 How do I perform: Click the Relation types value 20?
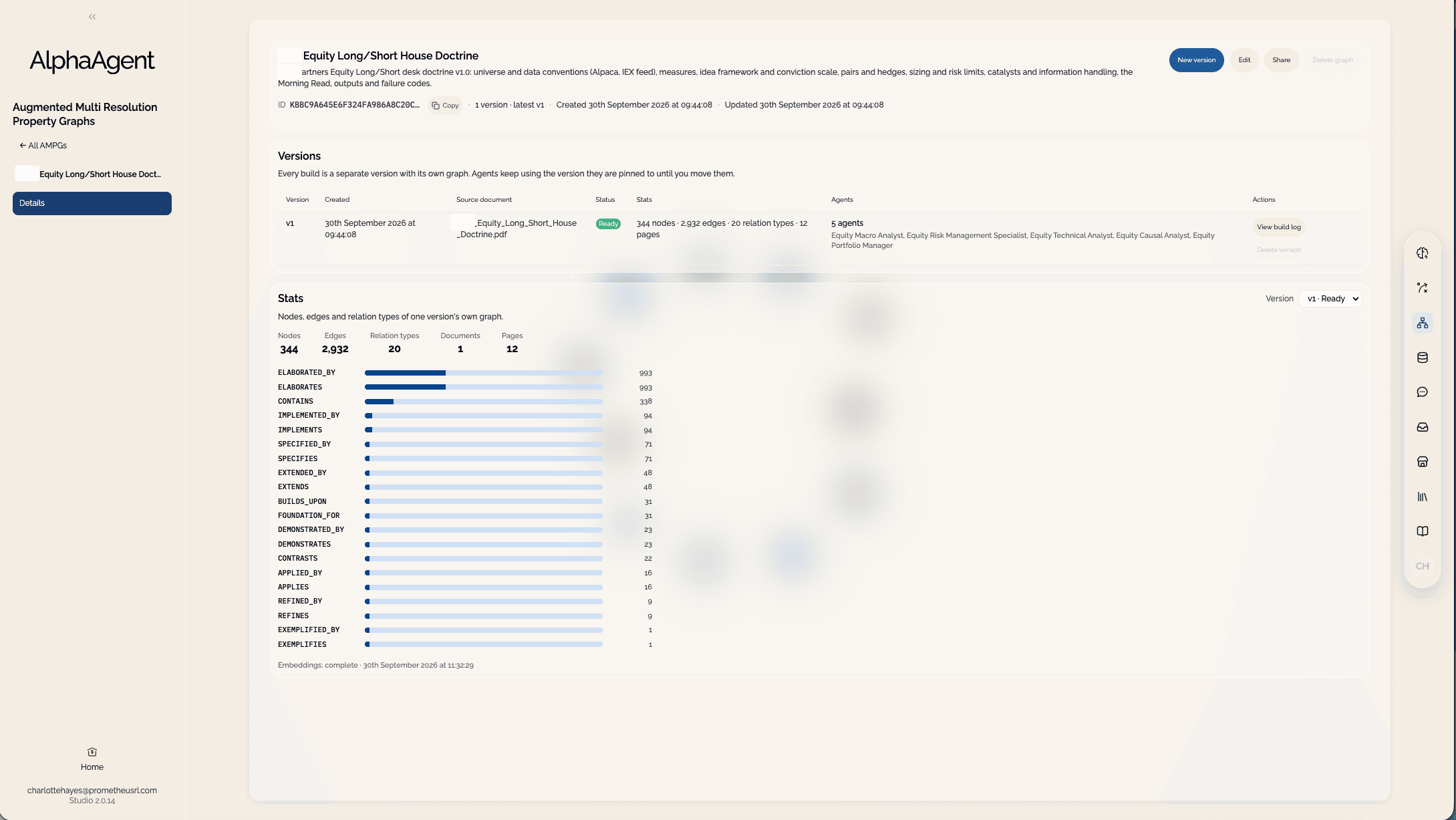[394, 350]
